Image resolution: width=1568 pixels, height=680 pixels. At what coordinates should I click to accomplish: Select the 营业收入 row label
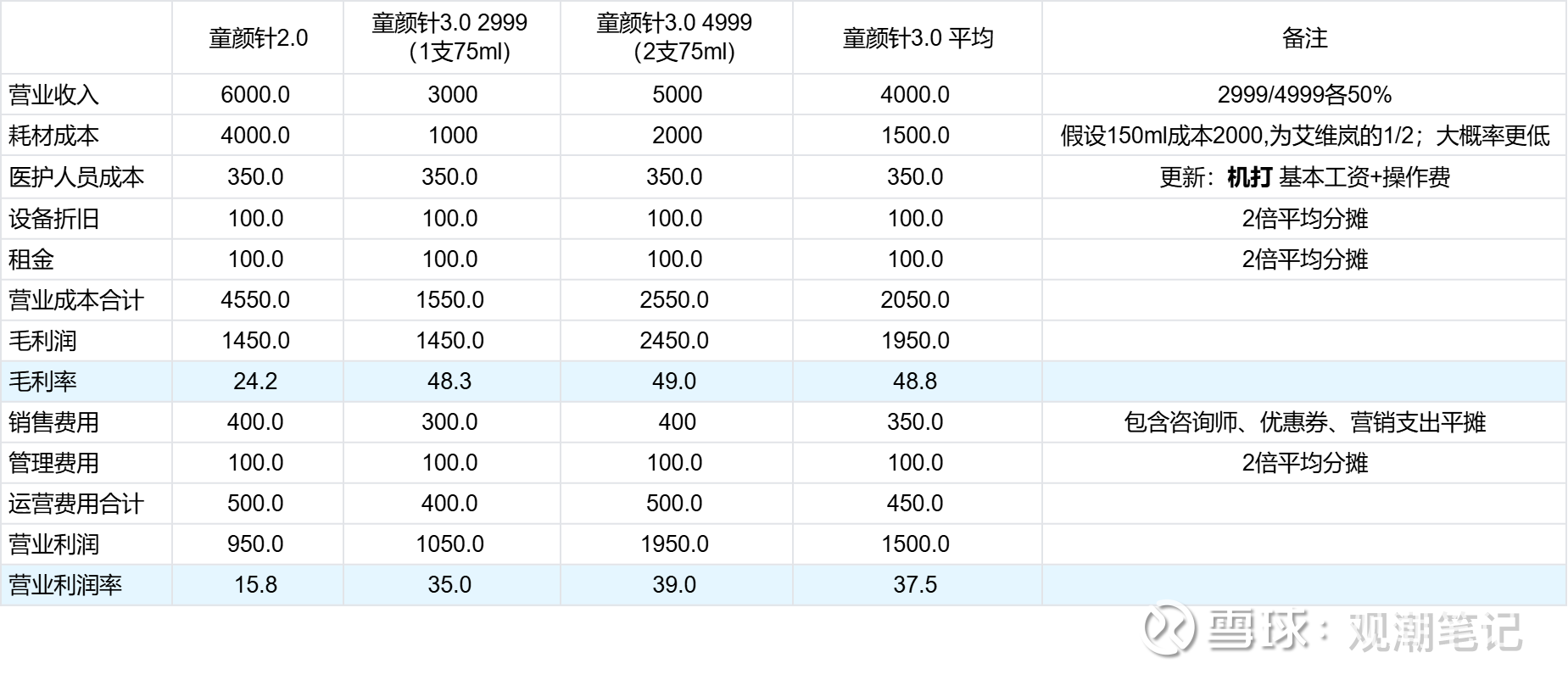click(x=53, y=95)
